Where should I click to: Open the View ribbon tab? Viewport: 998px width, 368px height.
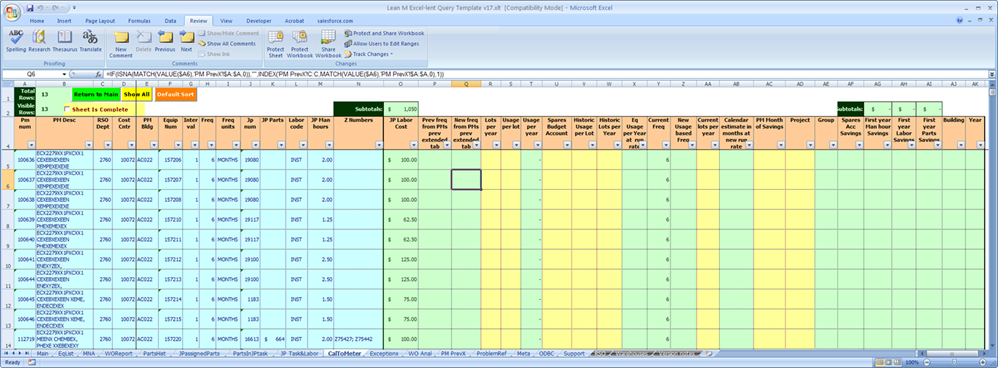227,20
